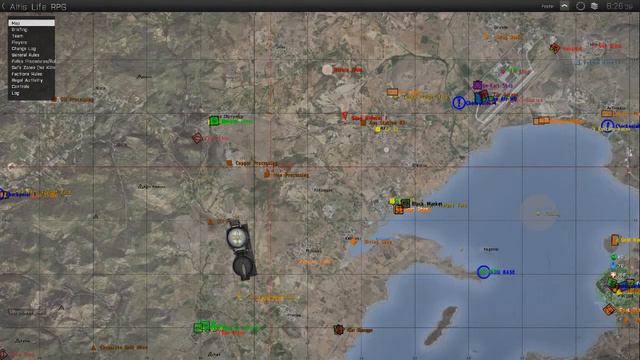Go back using the arrow beside Altis Life RPG
Screen dimensions: 640x360
[3, 6]
